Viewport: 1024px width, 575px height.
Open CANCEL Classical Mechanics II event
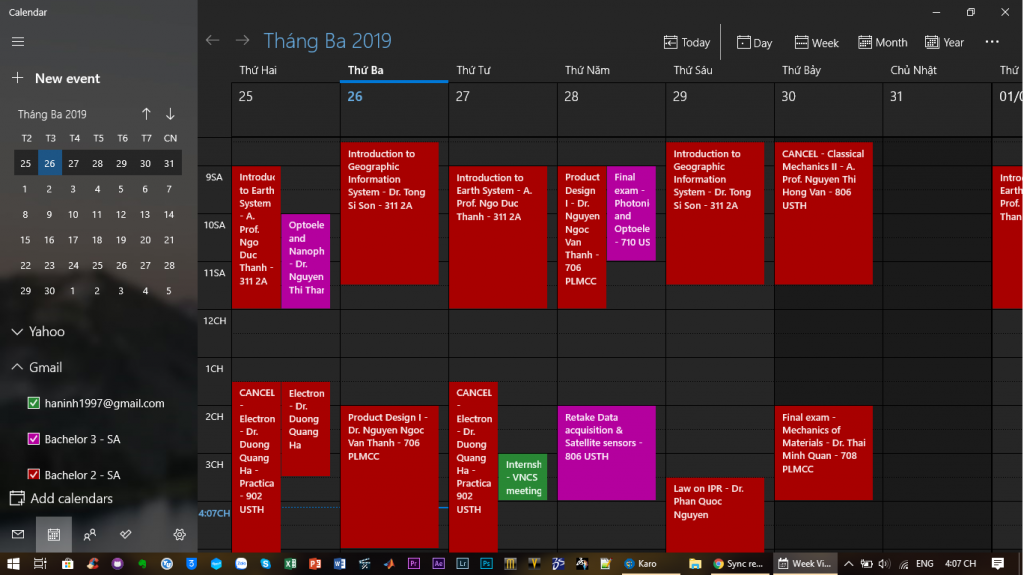point(824,213)
